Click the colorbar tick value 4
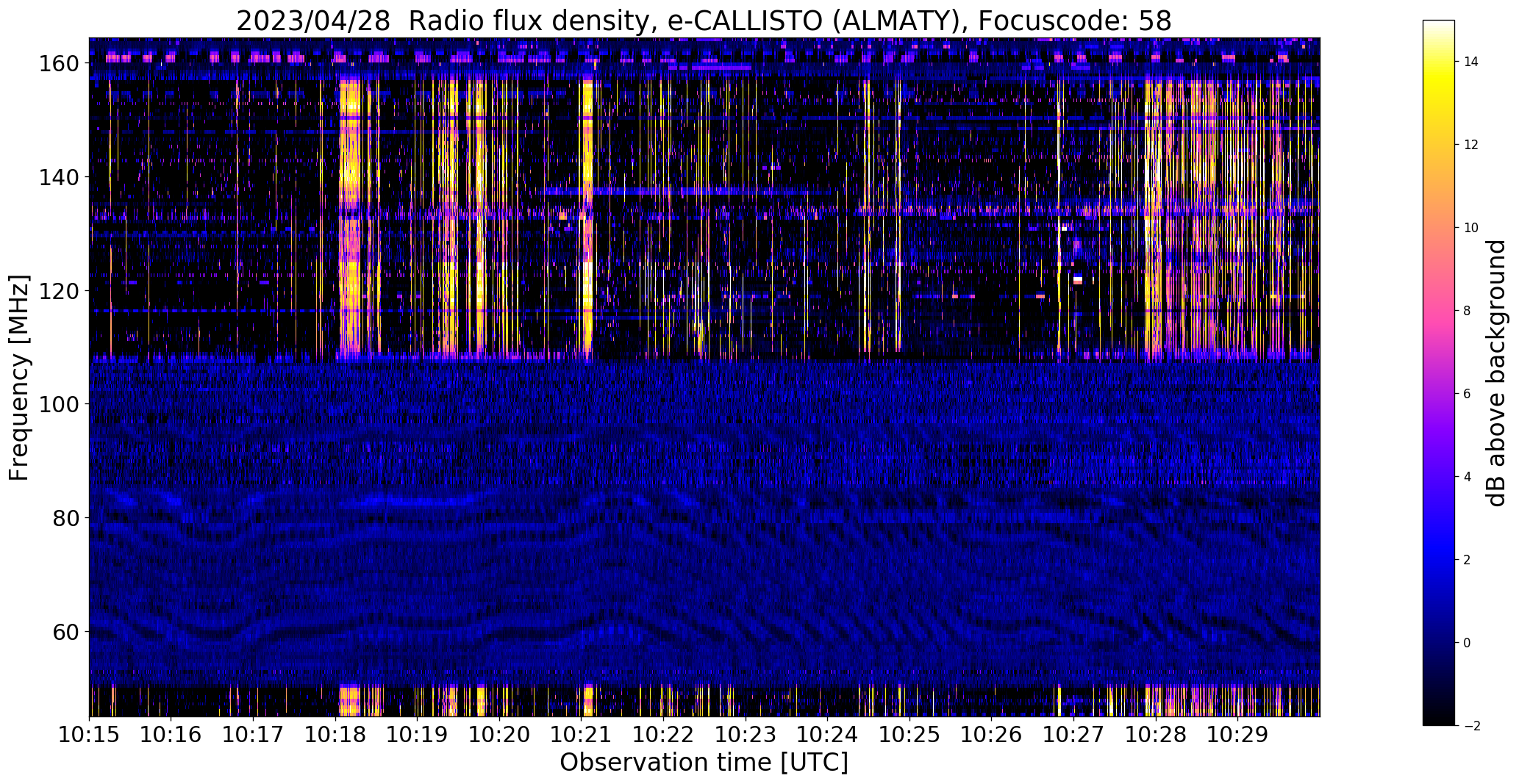The width and height of the screenshot is (1519, 784). click(1468, 477)
